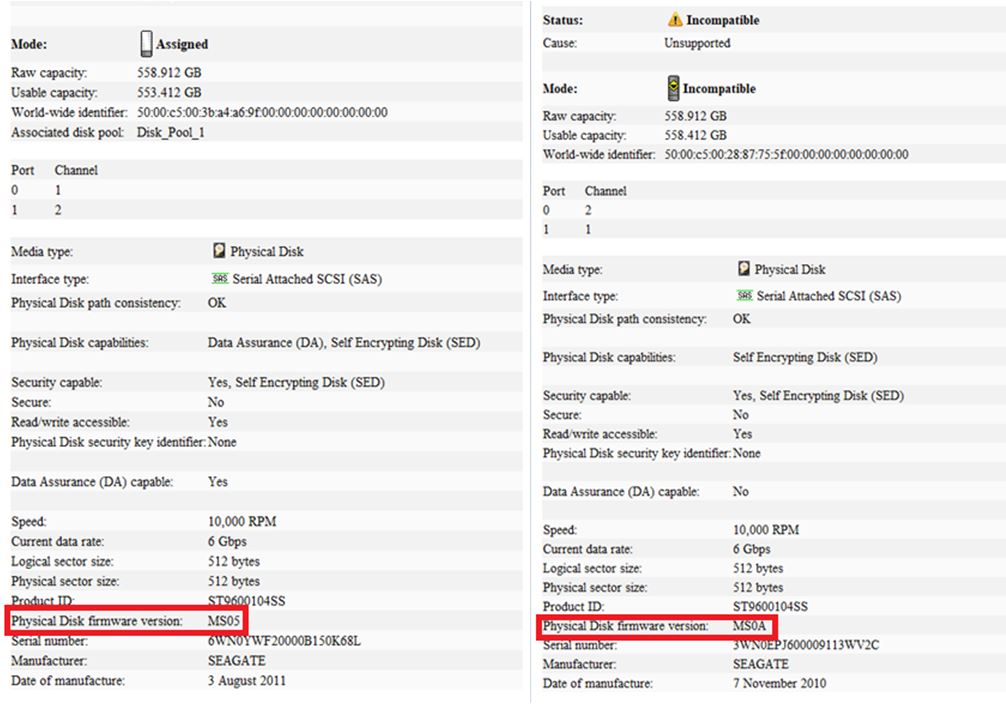Select the 553.412 GB usable capacity value
1006x712 pixels.
pos(169,93)
